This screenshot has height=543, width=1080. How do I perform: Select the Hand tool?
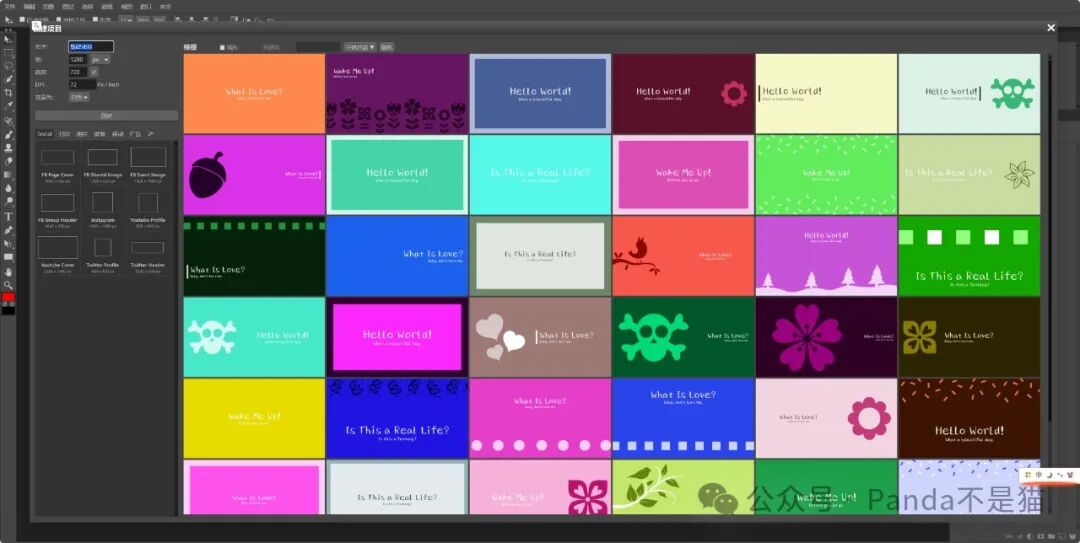tap(8, 272)
